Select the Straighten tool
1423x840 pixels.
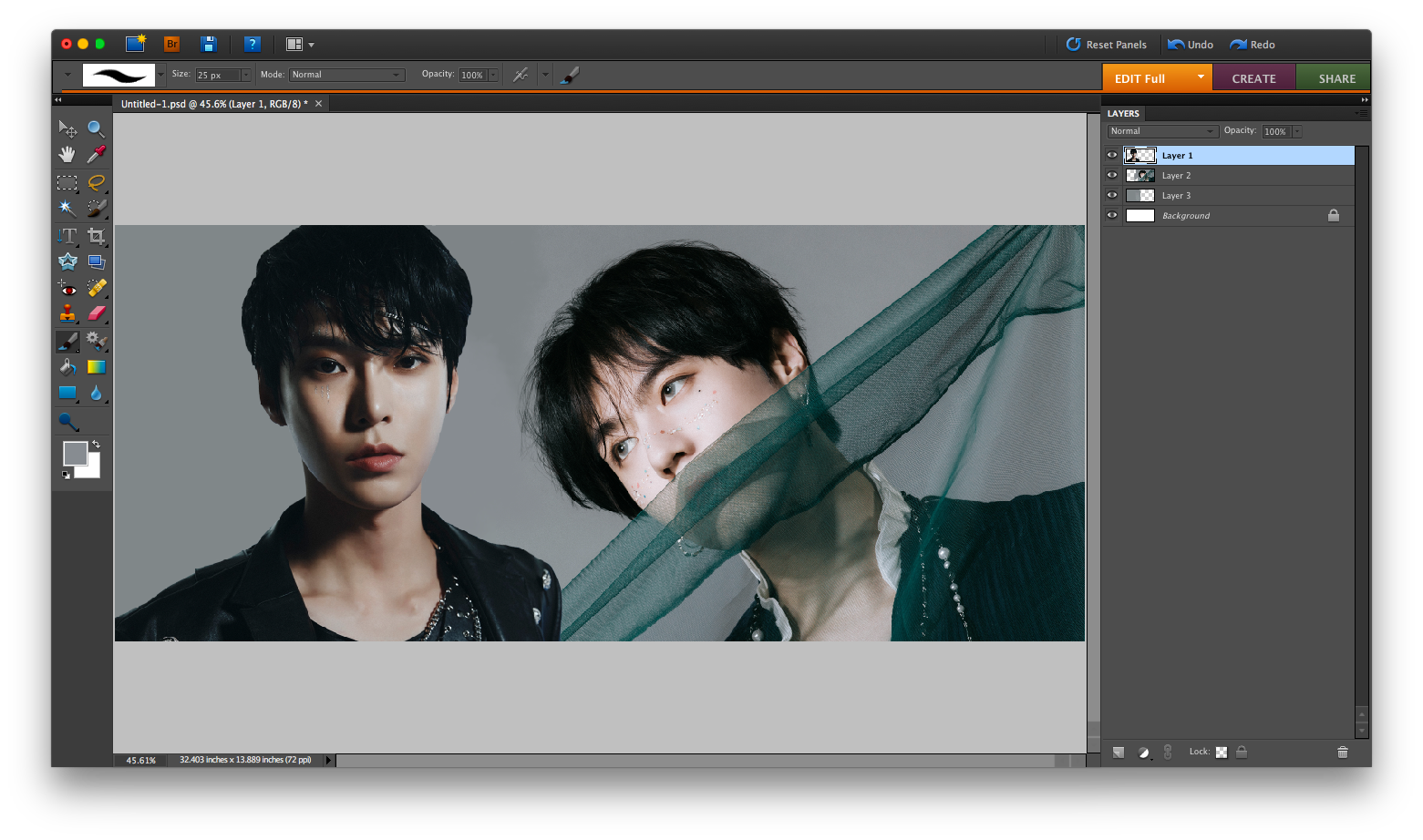[96, 261]
